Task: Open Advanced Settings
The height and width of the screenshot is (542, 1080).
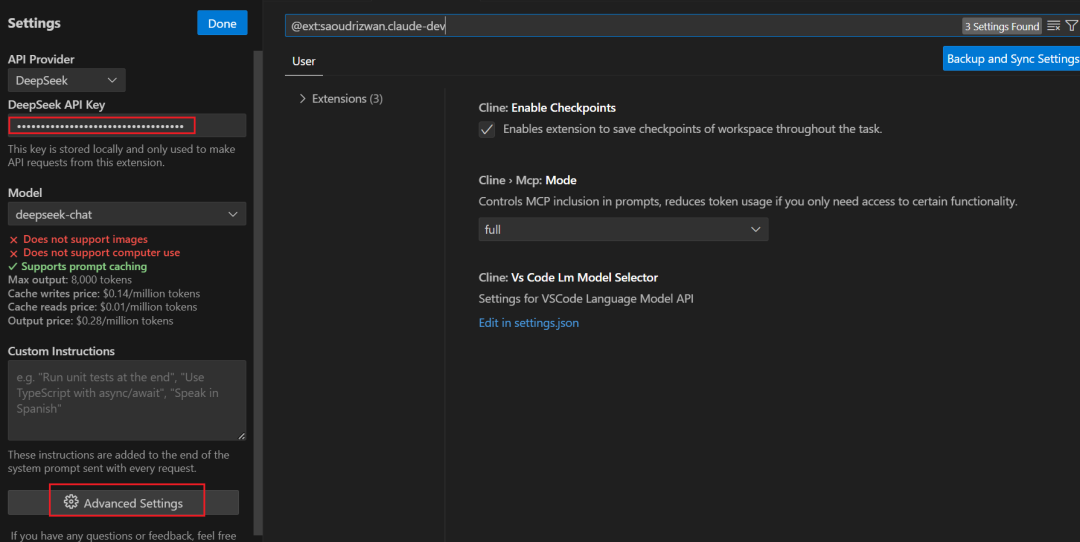Action: point(123,503)
